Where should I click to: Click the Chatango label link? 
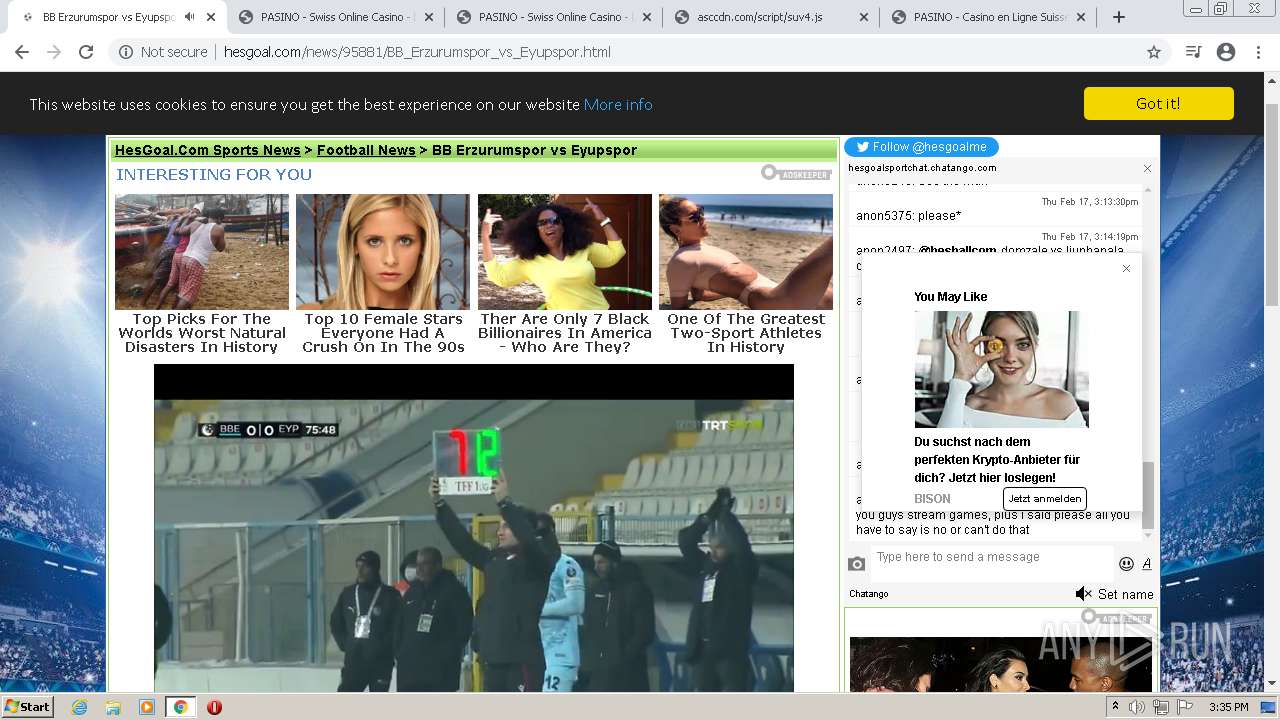(x=869, y=594)
